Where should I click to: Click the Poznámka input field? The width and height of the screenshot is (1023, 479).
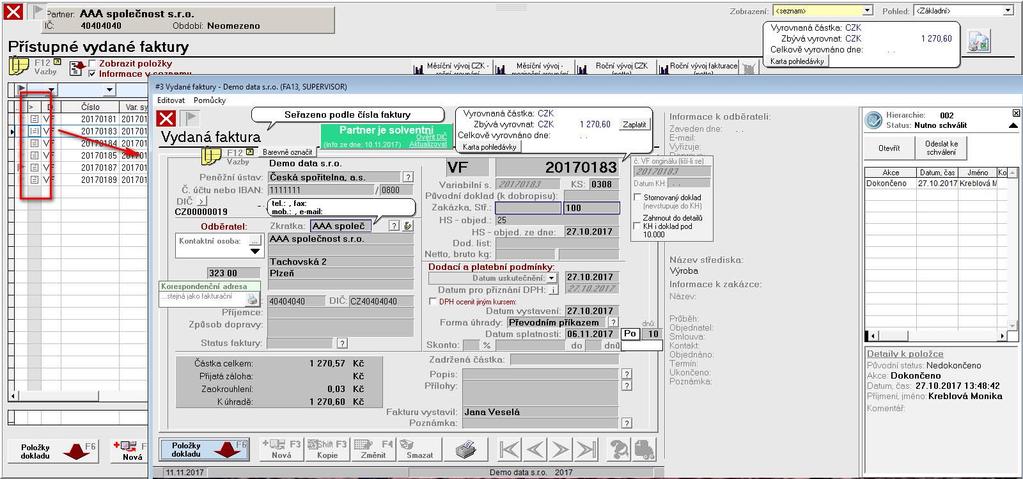click(x=540, y=424)
